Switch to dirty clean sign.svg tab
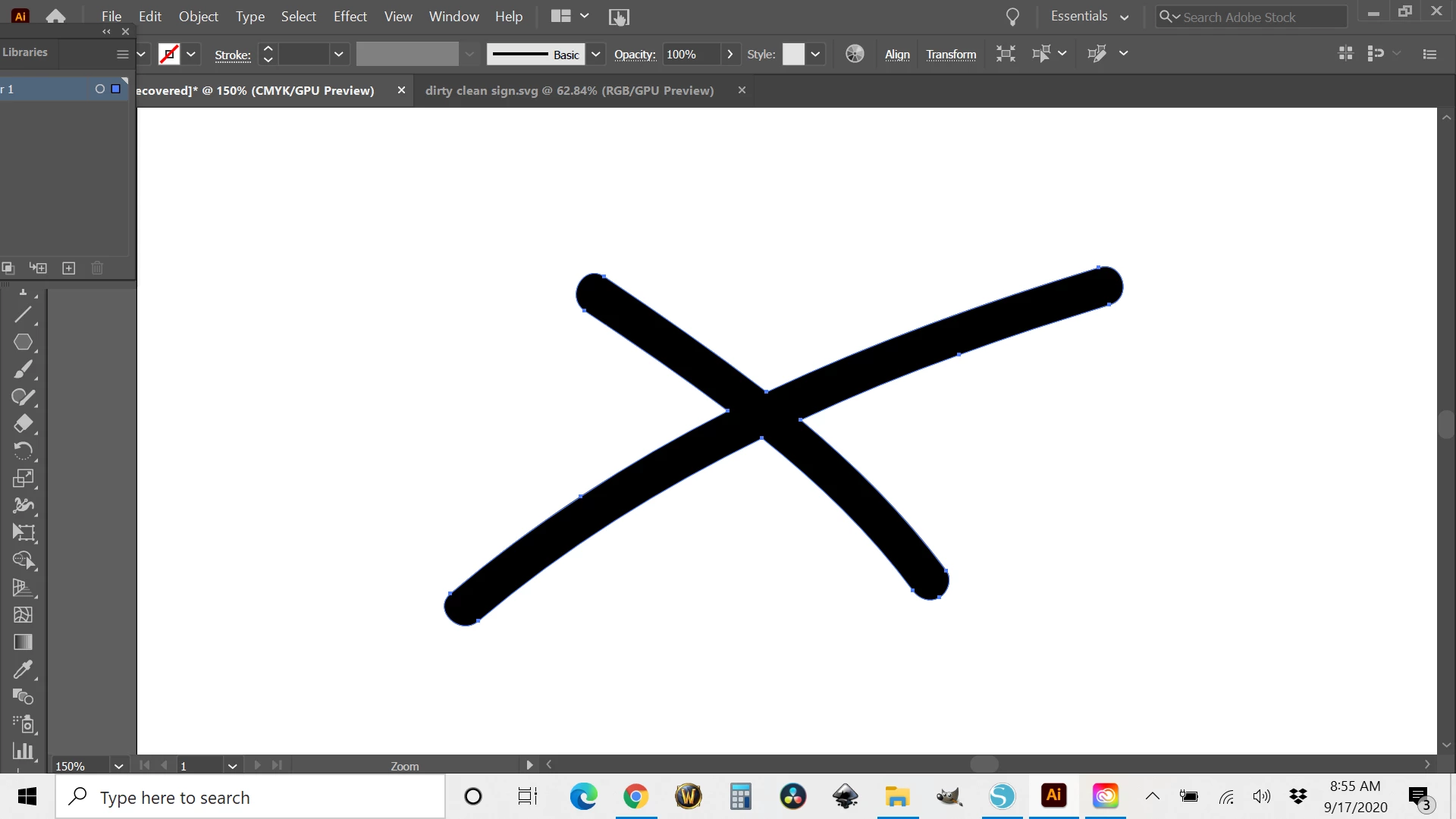Image resolution: width=1456 pixels, height=819 pixels. coord(569,91)
